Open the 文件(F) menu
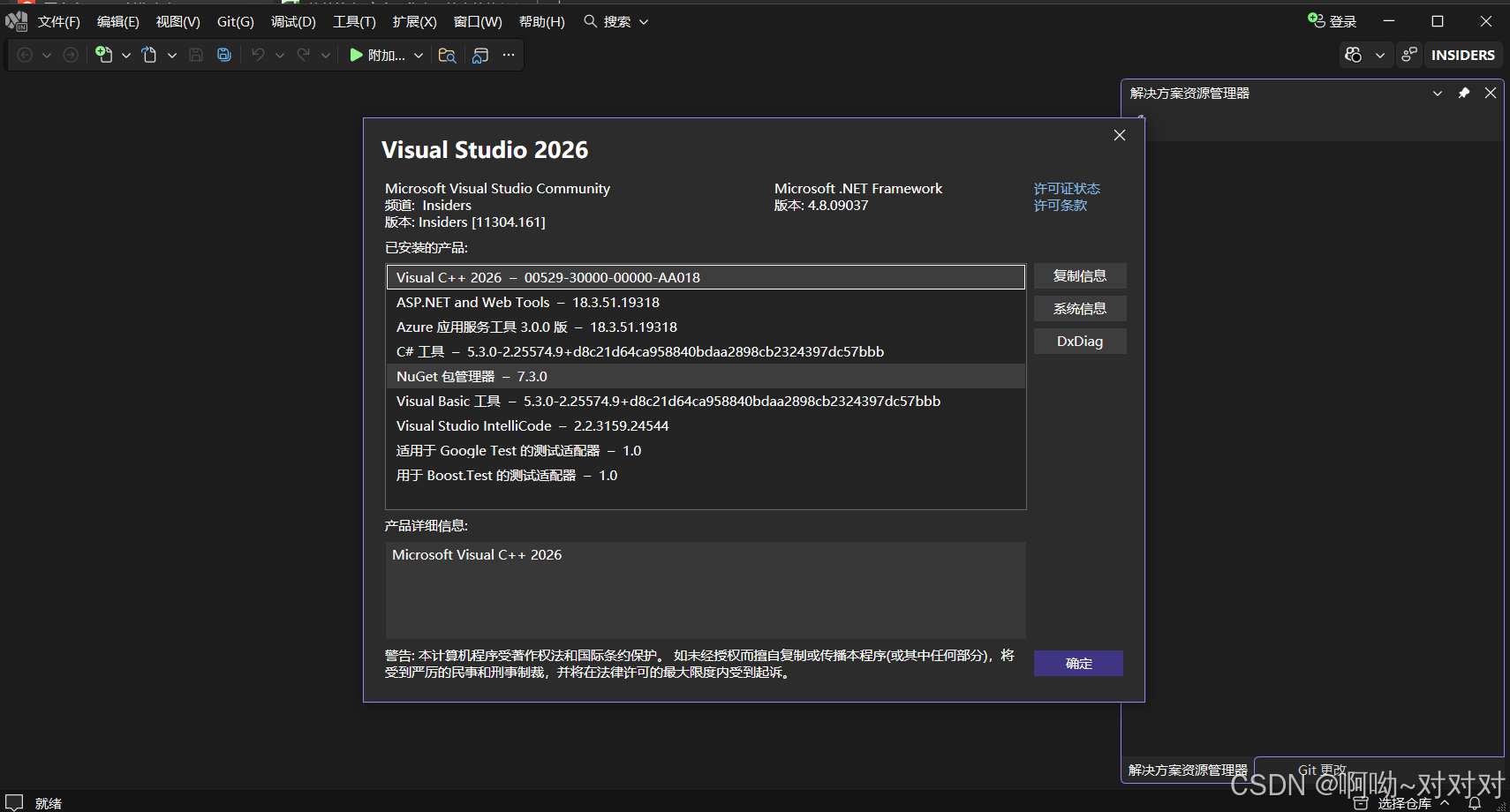This screenshot has height=812, width=1510. [59, 21]
